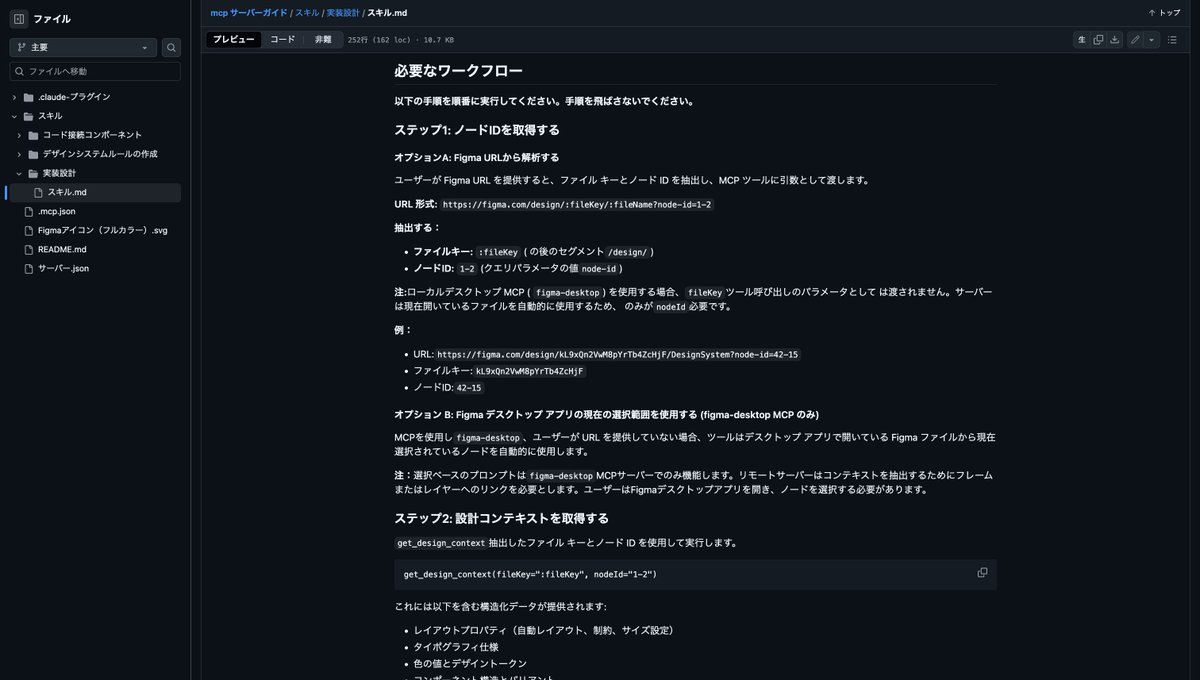Screen dimensions: 1200x680
Task: Download the スキル.md file
Action: pos(1113,39)
